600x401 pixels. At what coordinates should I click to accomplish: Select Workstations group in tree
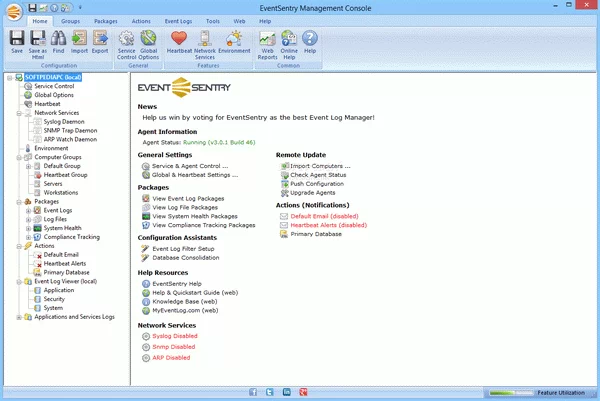(x=61, y=192)
